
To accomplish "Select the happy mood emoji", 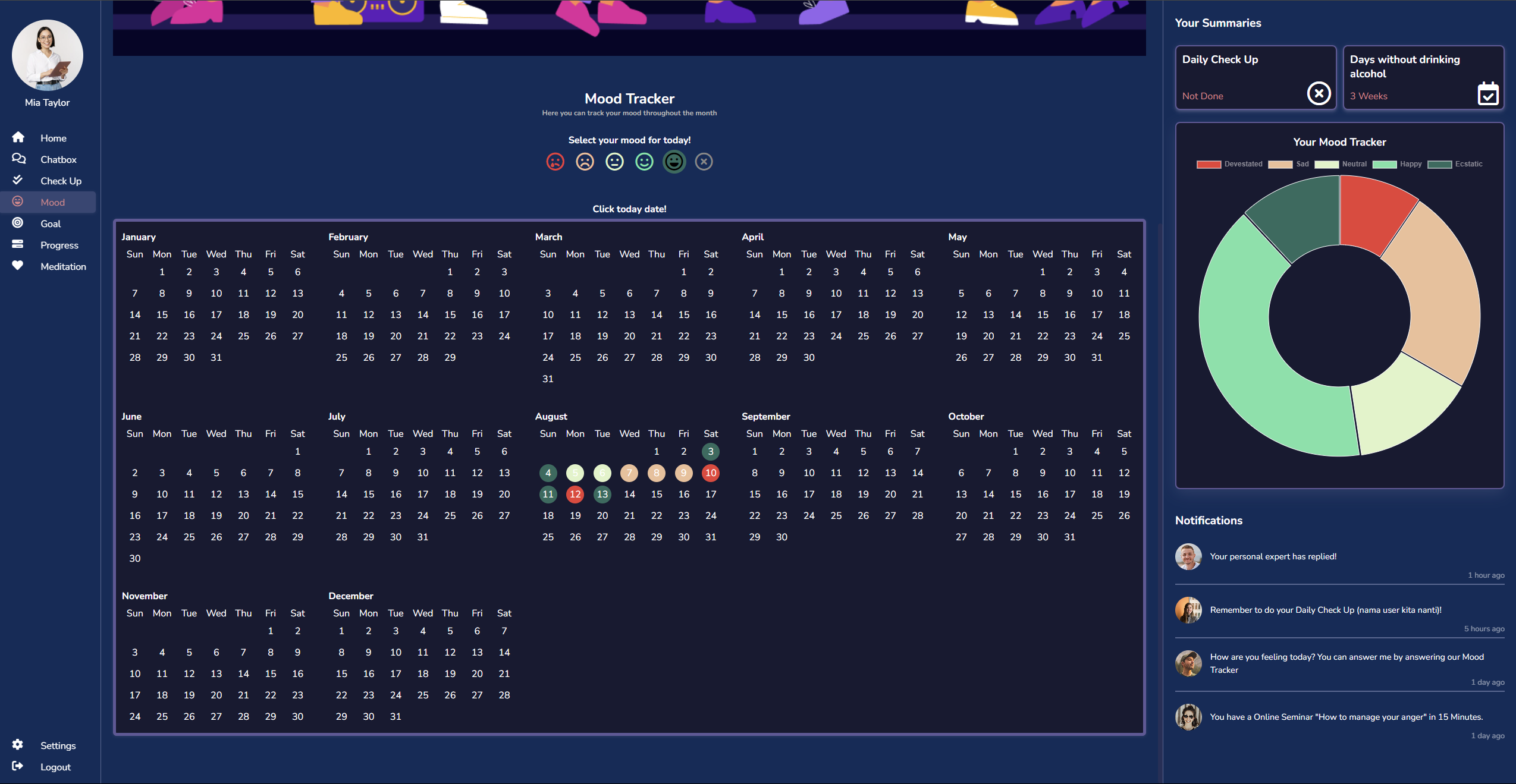I will [644, 161].
